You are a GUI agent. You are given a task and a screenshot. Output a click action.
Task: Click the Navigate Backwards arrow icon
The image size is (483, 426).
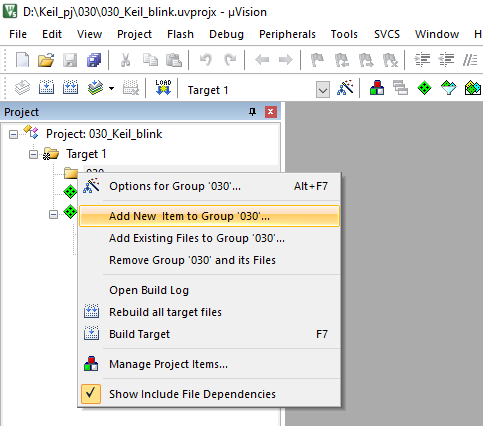[262, 60]
